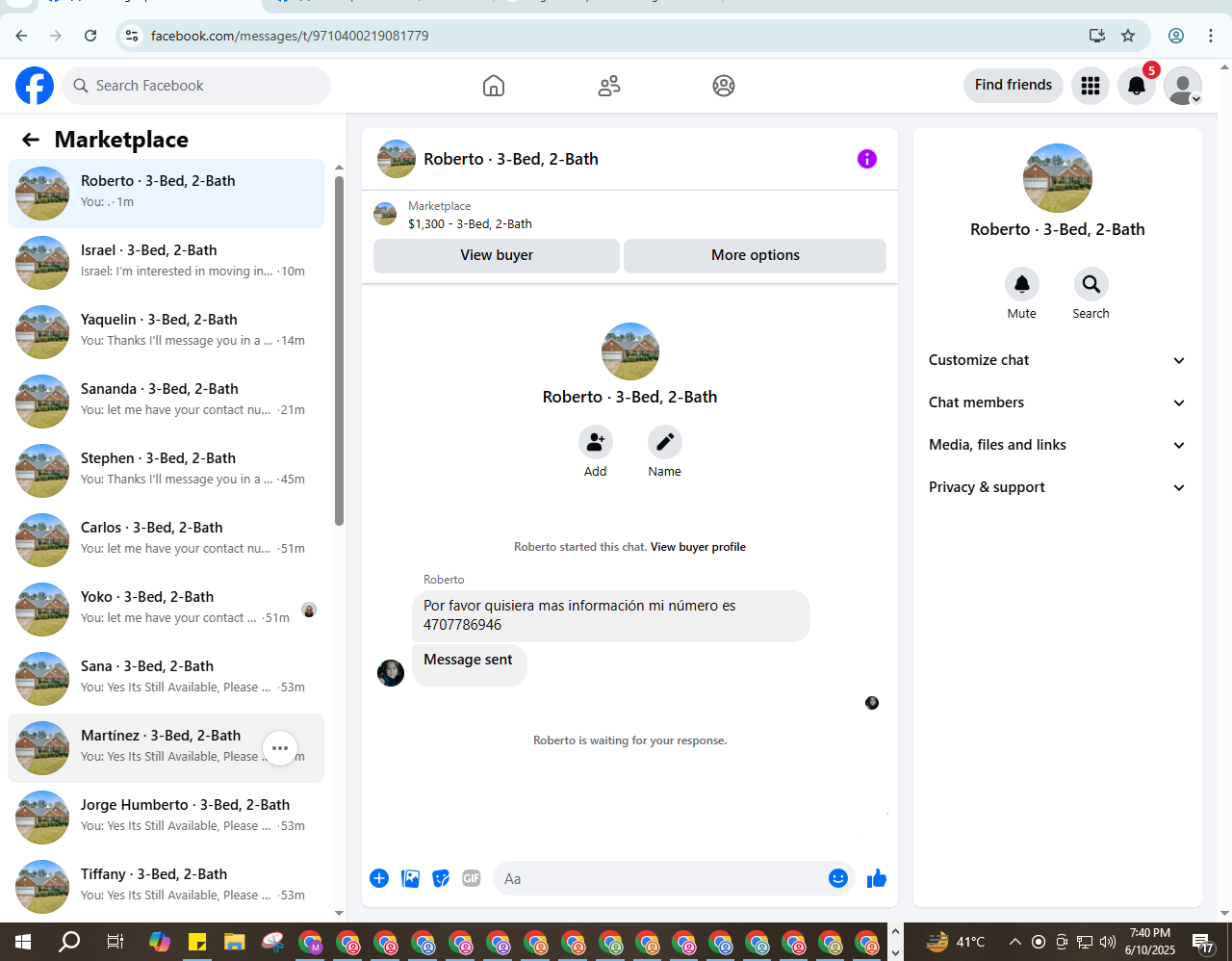Open Carlos 3-Bed, 2-Bath conversation
Screen dimensions: 1232x961
(x=167, y=540)
